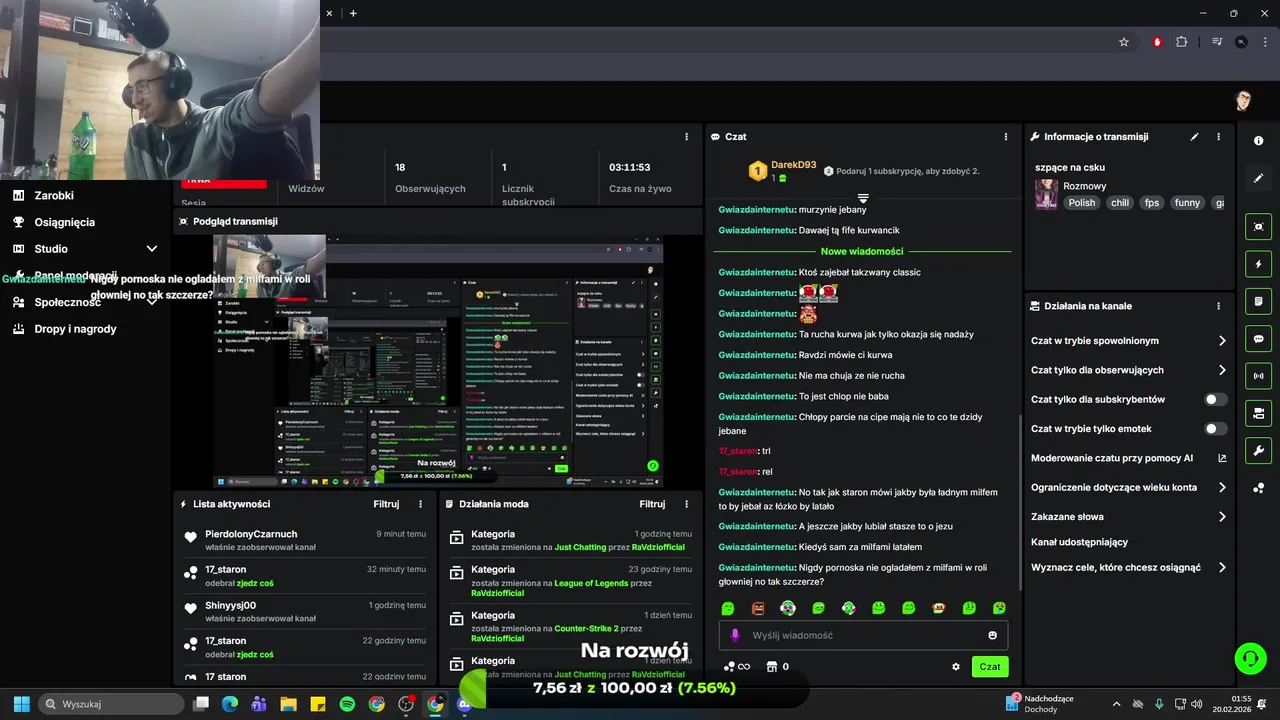
Task: Open session stats panel three-dot menu
Action: (686, 137)
